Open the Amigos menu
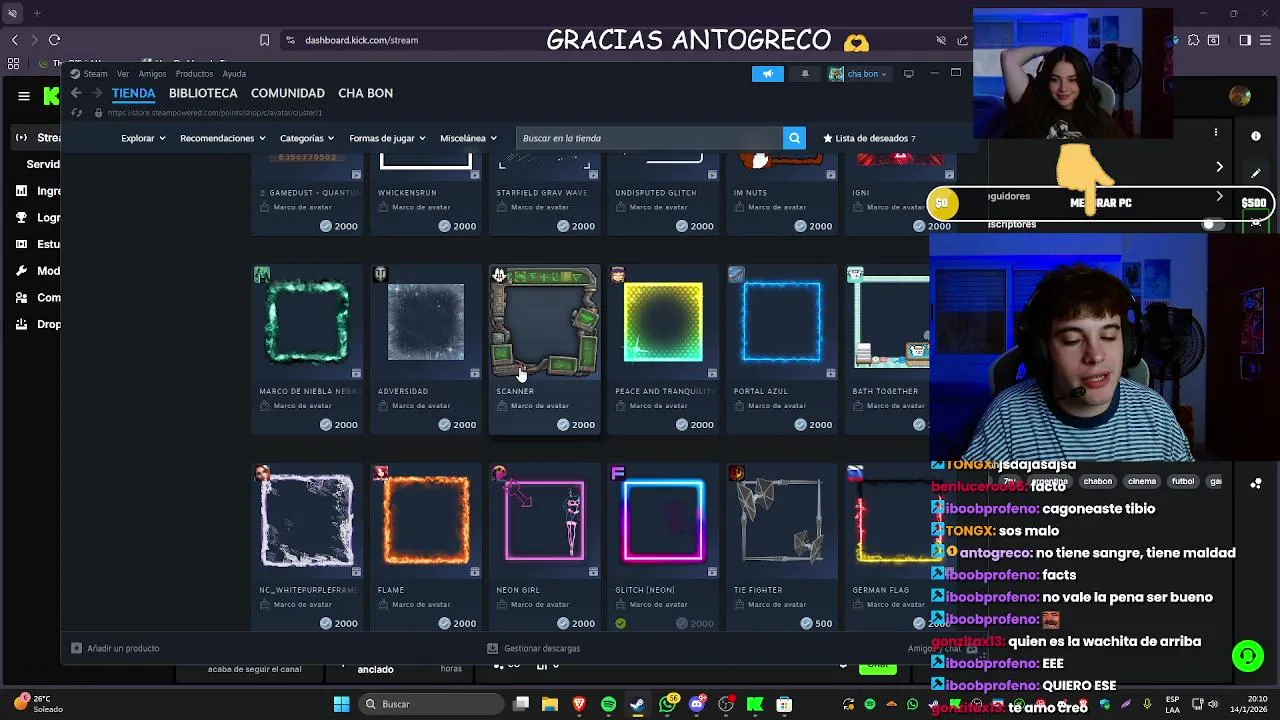 [x=152, y=73]
